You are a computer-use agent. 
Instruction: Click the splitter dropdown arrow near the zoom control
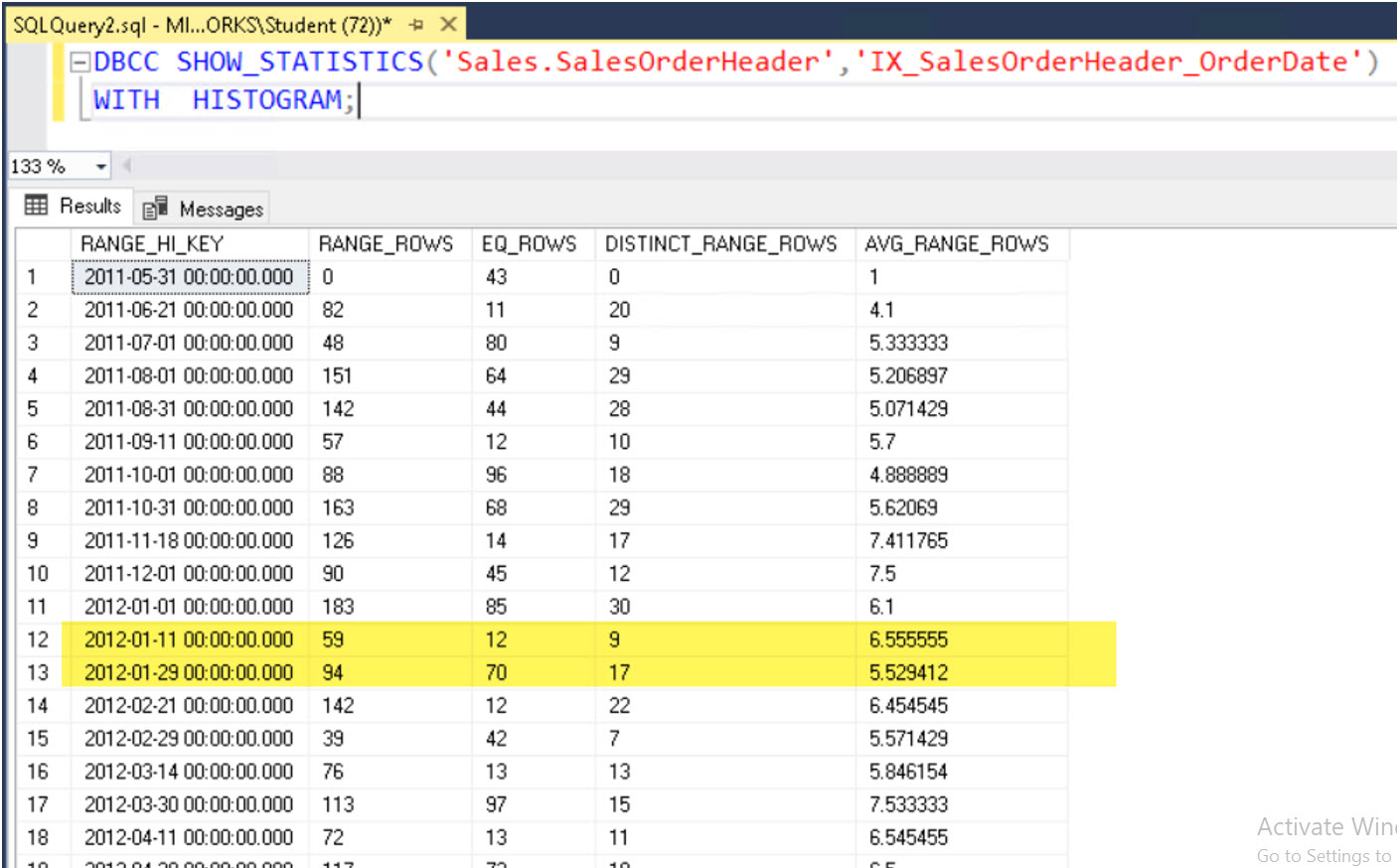tap(124, 166)
